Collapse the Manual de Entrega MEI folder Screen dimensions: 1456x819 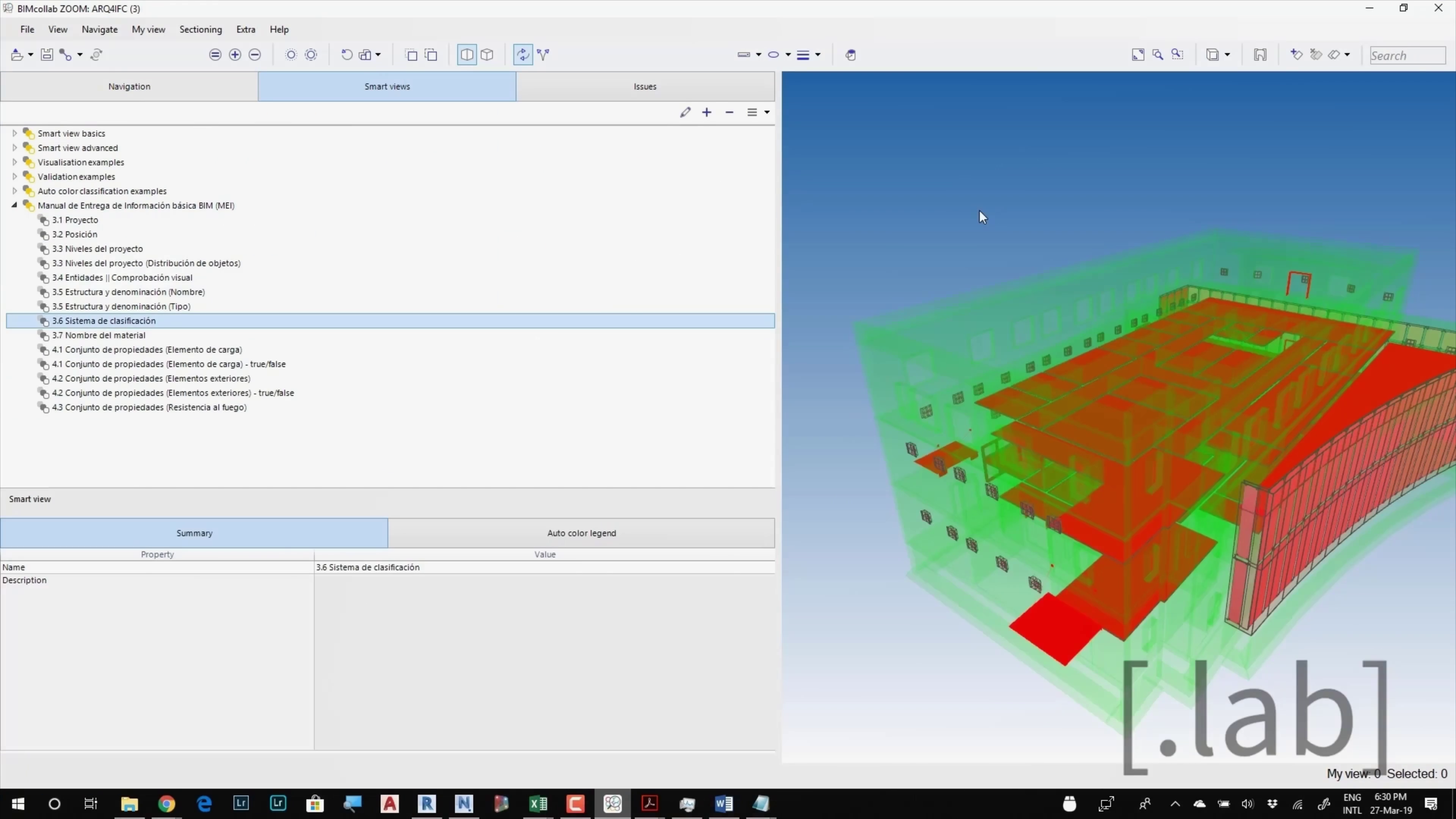click(x=15, y=206)
